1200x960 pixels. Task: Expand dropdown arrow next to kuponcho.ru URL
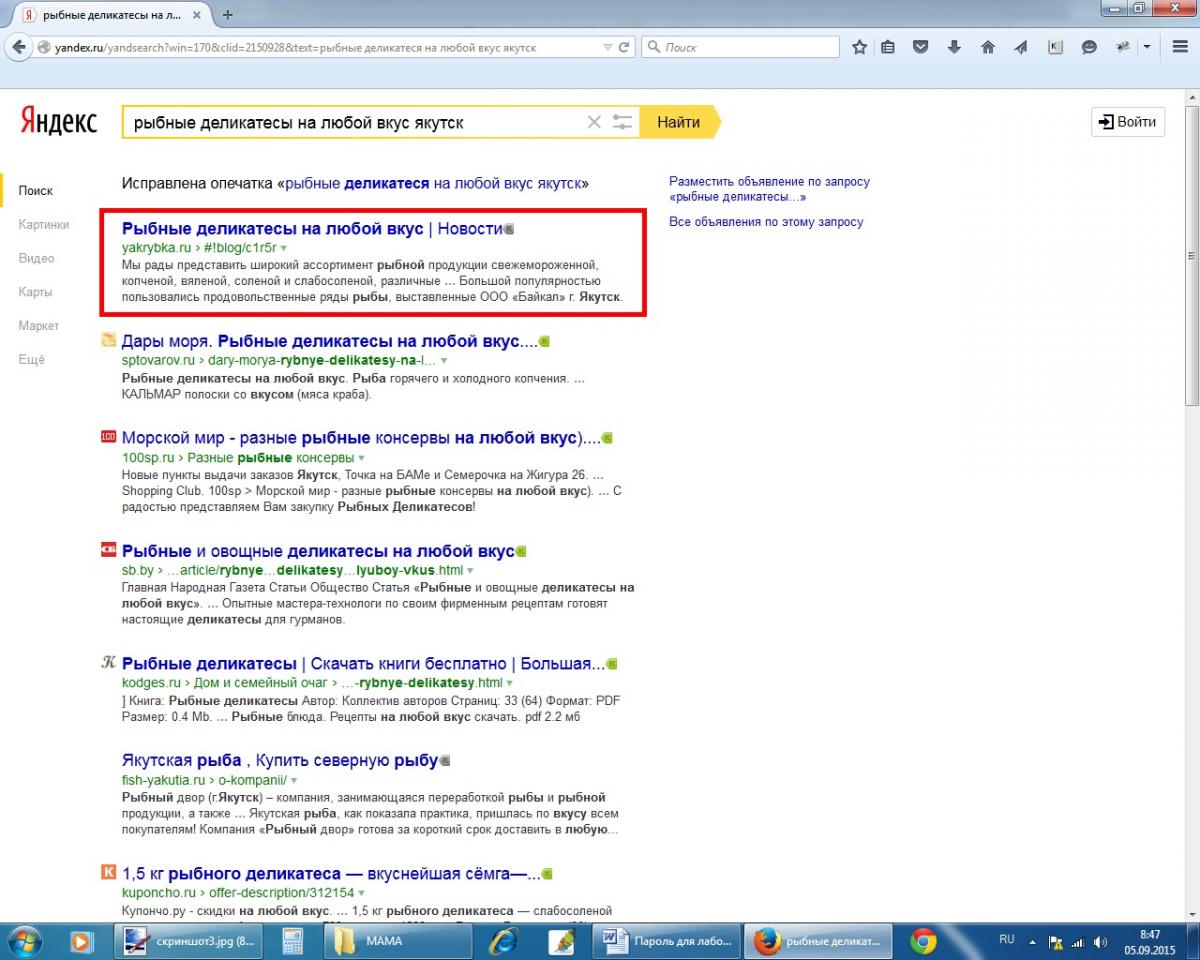click(362, 892)
